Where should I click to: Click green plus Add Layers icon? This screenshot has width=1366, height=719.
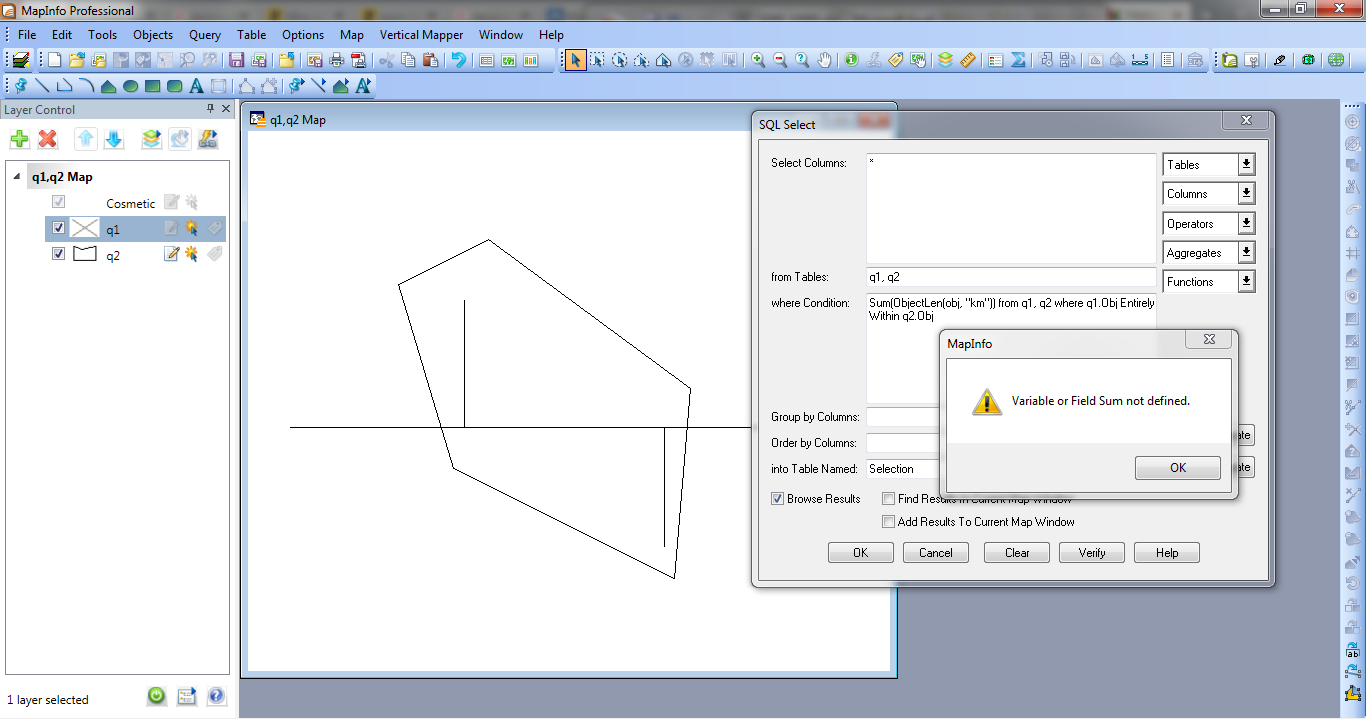[19, 139]
